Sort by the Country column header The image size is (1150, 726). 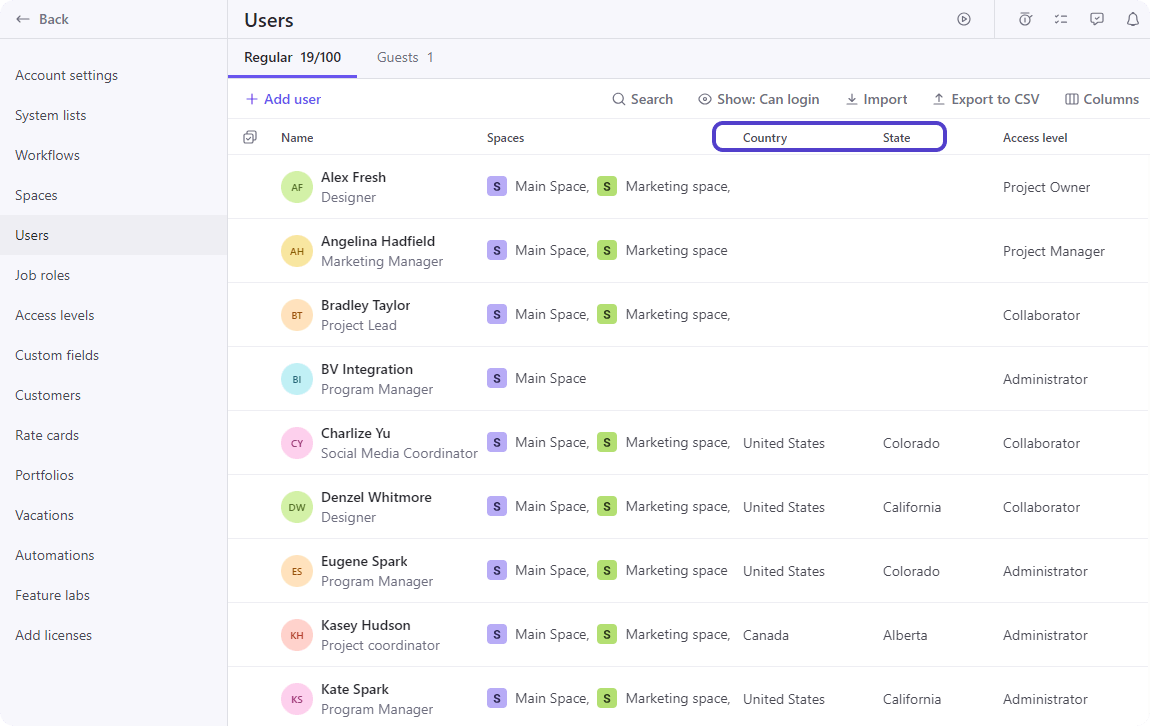pos(765,138)
